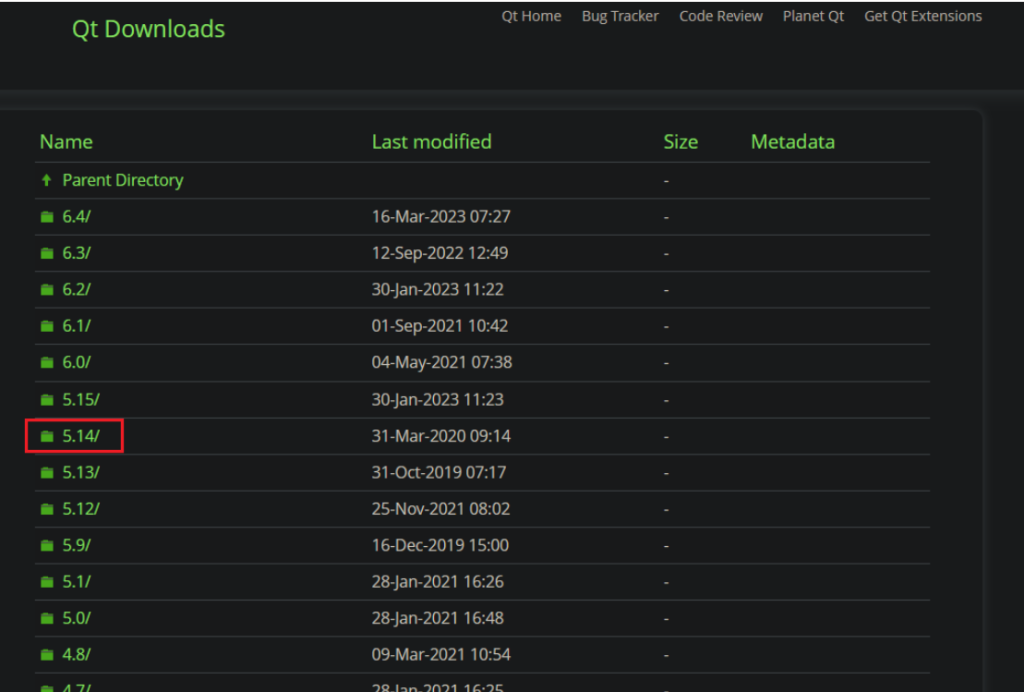Click folder icon next to 5.9/

pyautogui.click(x=47, y=546)
